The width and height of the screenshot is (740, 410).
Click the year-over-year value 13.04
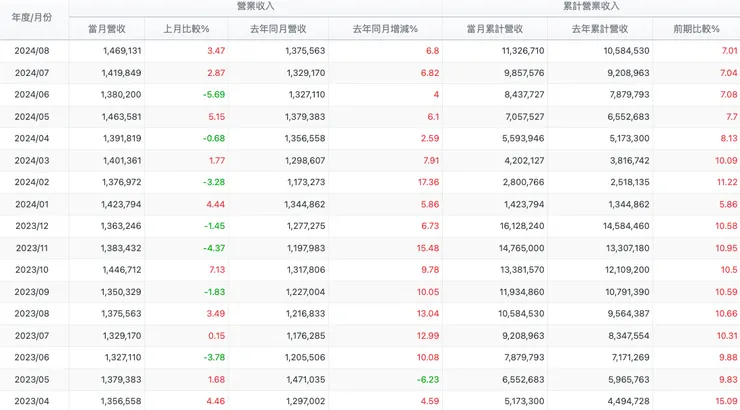(x=428, y=314)
